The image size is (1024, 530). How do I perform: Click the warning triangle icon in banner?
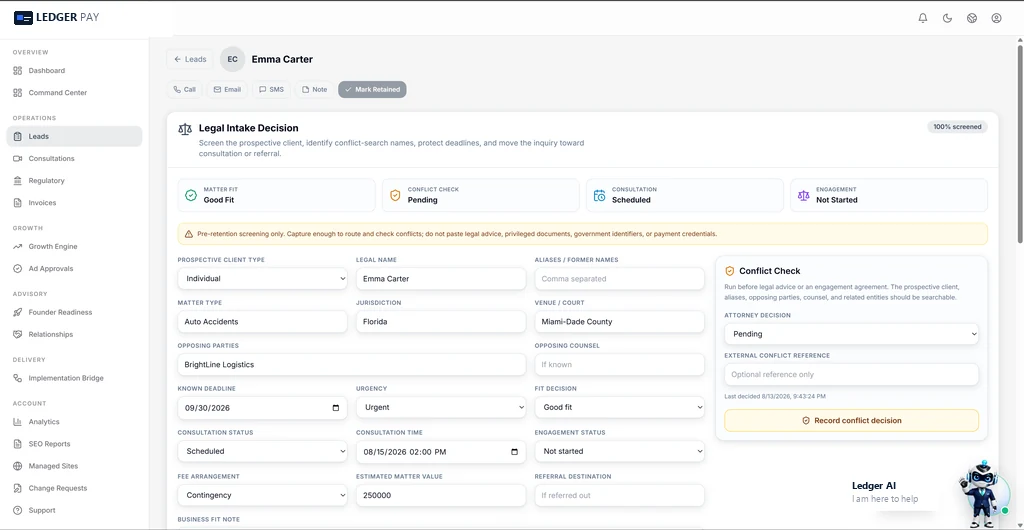point(189,234)
